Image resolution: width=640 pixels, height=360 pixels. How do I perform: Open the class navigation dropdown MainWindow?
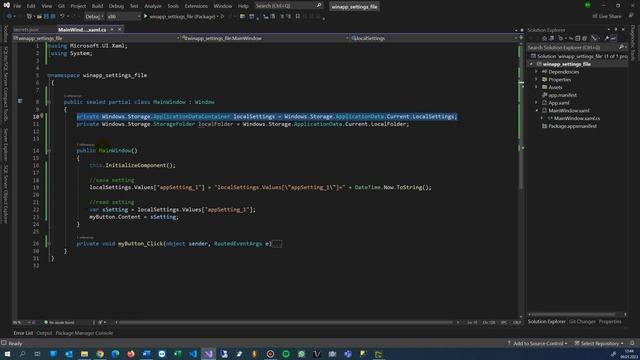[x=265, y=38]
